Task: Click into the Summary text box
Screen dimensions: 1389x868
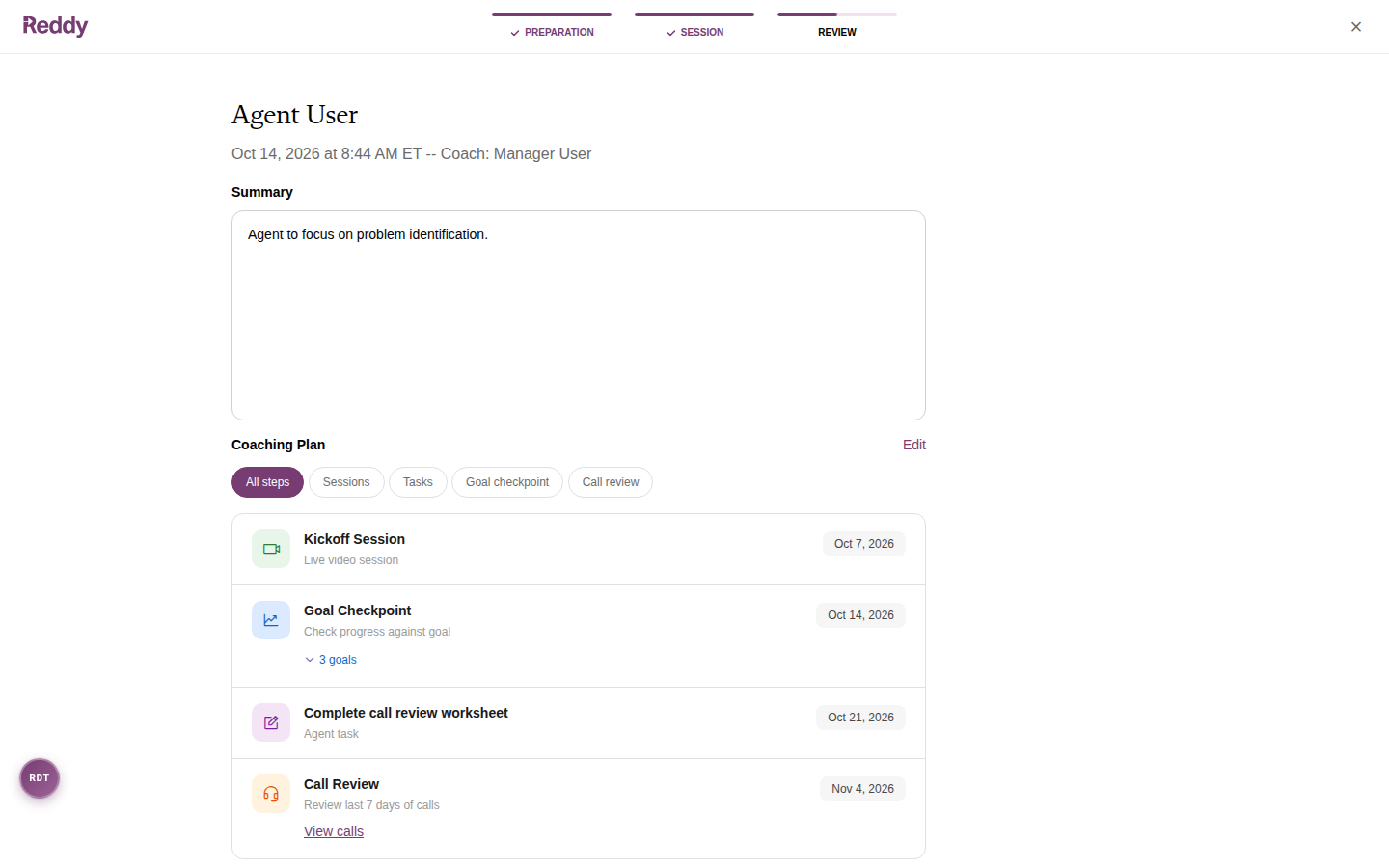Action: [579, 315]
